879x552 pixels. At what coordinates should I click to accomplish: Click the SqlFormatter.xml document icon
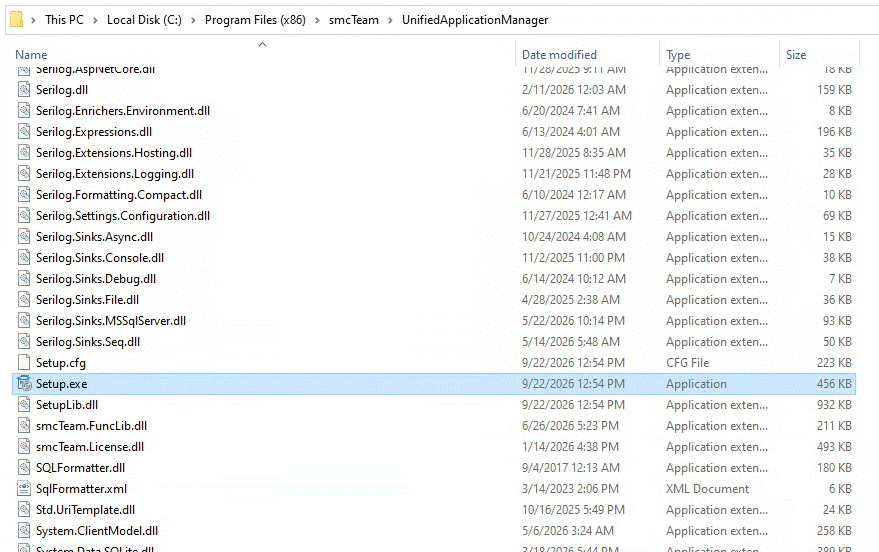(x=24, y=489)
